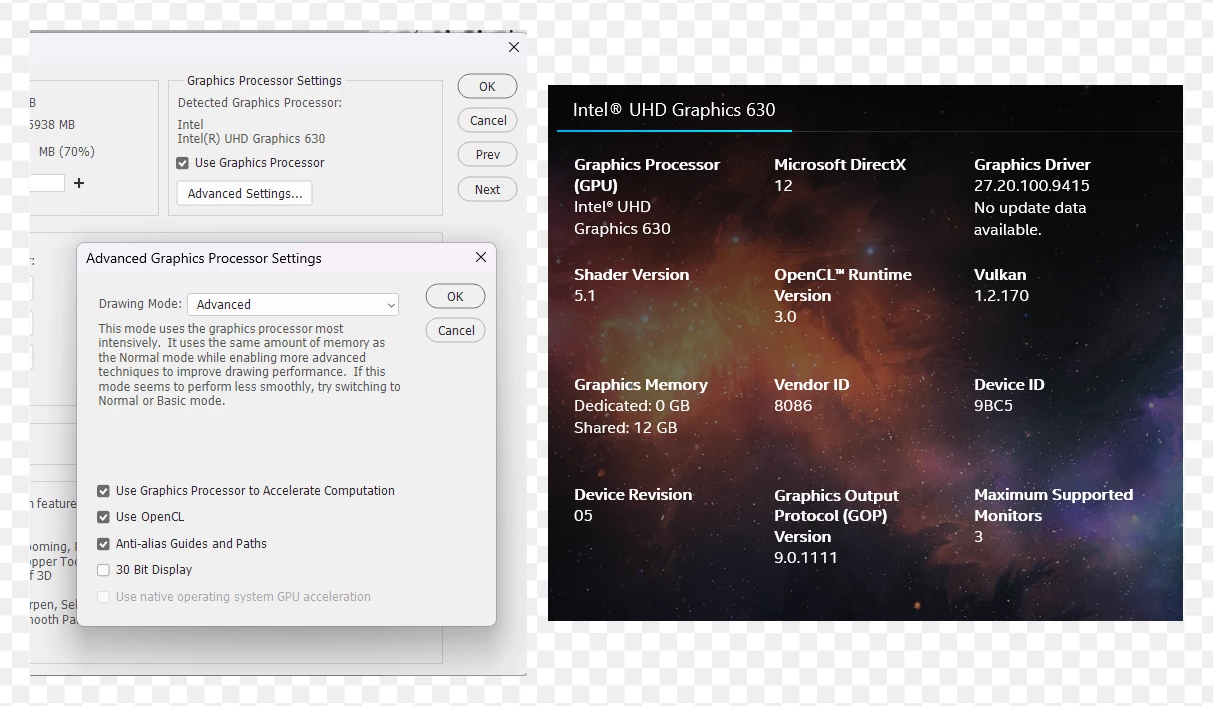1213x706 pixels.
Task: Disable the Use OpenCL checkbox
Action: [103, 517]
